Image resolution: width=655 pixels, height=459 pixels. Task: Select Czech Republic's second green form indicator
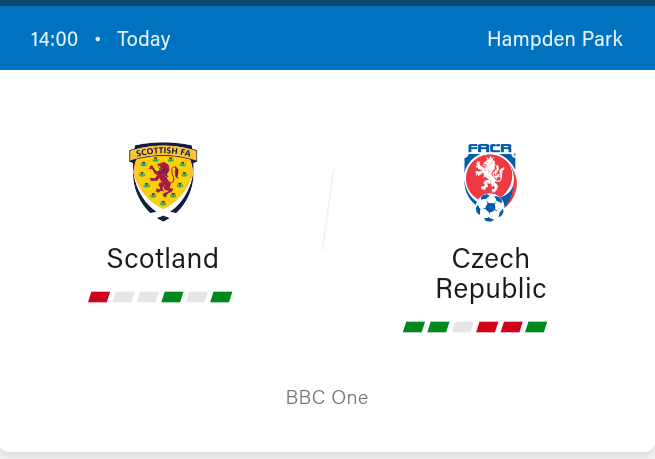coord(438,327)
